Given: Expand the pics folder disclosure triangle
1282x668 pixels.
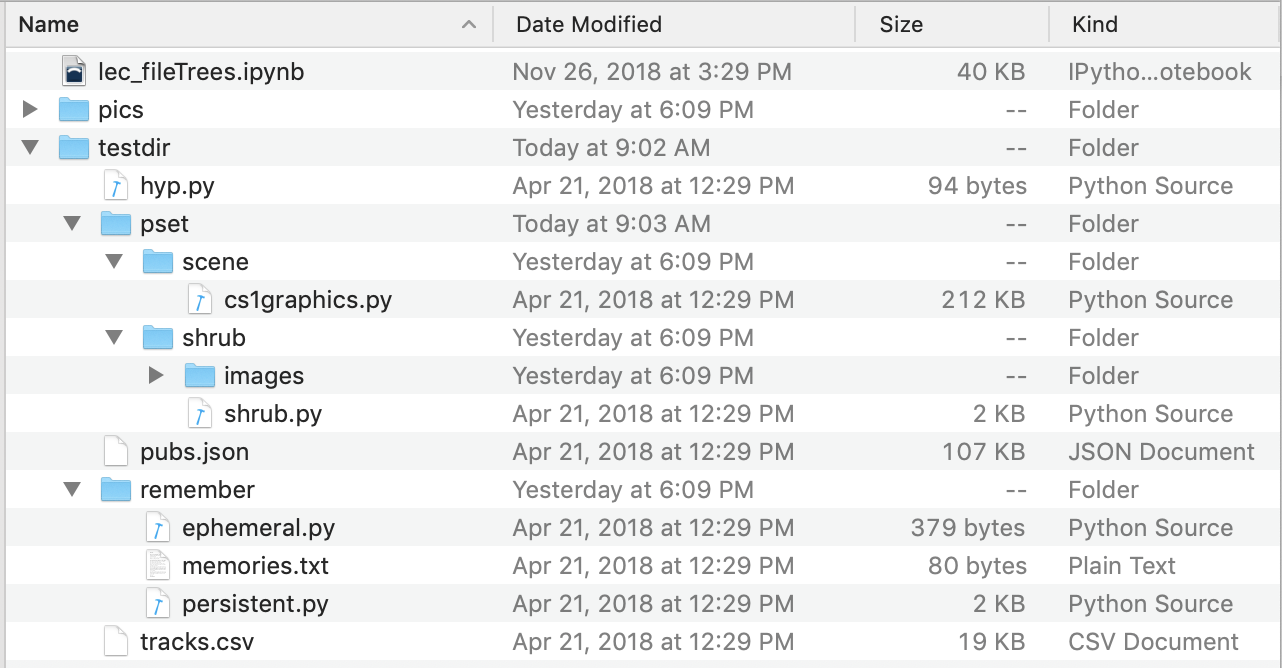Looking at the screenshot, I should 30,110.
